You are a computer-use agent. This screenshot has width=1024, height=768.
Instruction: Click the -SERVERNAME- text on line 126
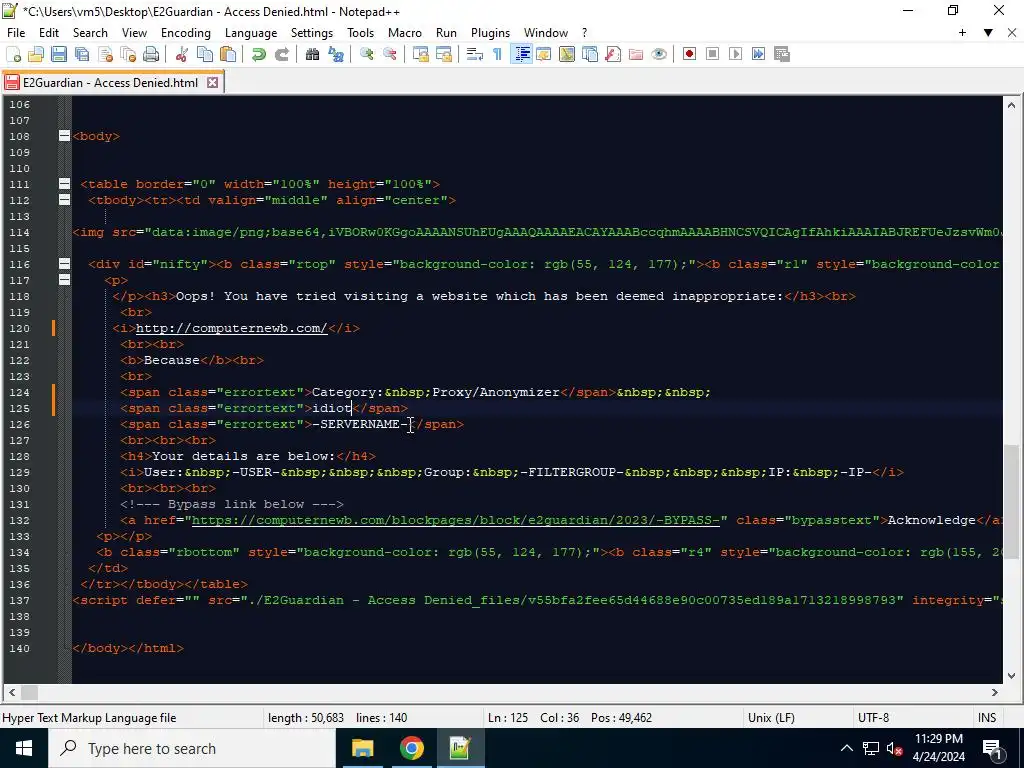[x=360, y=424]
